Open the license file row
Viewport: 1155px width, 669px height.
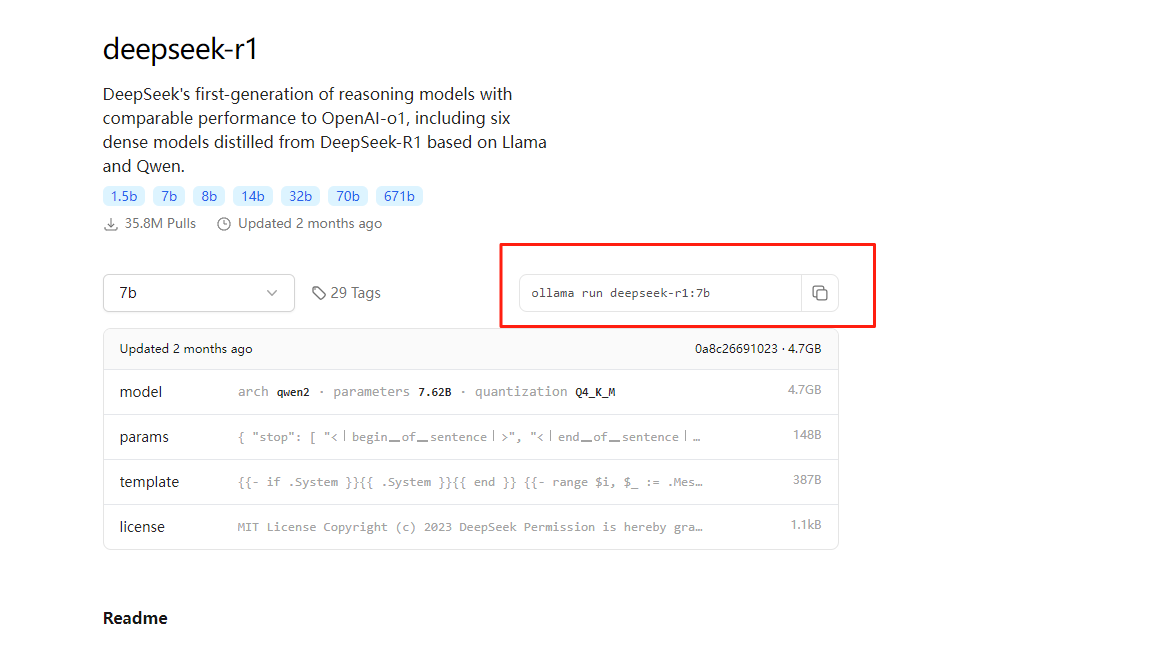[x=471, y=527]
